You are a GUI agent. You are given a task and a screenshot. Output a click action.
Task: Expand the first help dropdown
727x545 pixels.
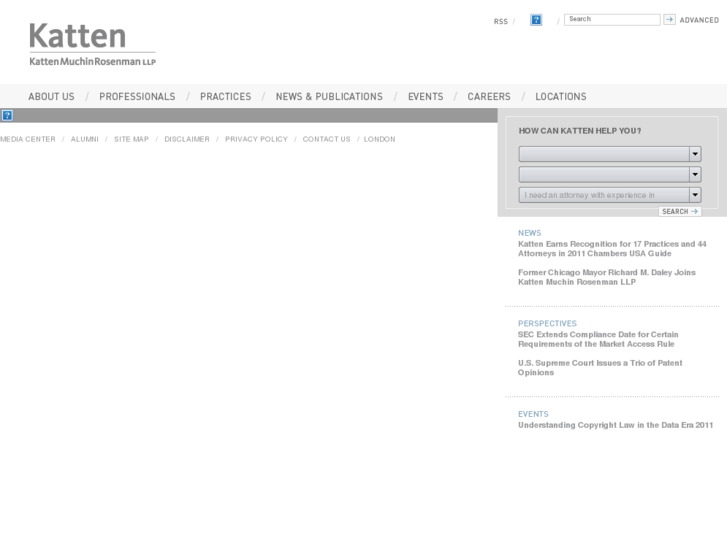(610, 154)
